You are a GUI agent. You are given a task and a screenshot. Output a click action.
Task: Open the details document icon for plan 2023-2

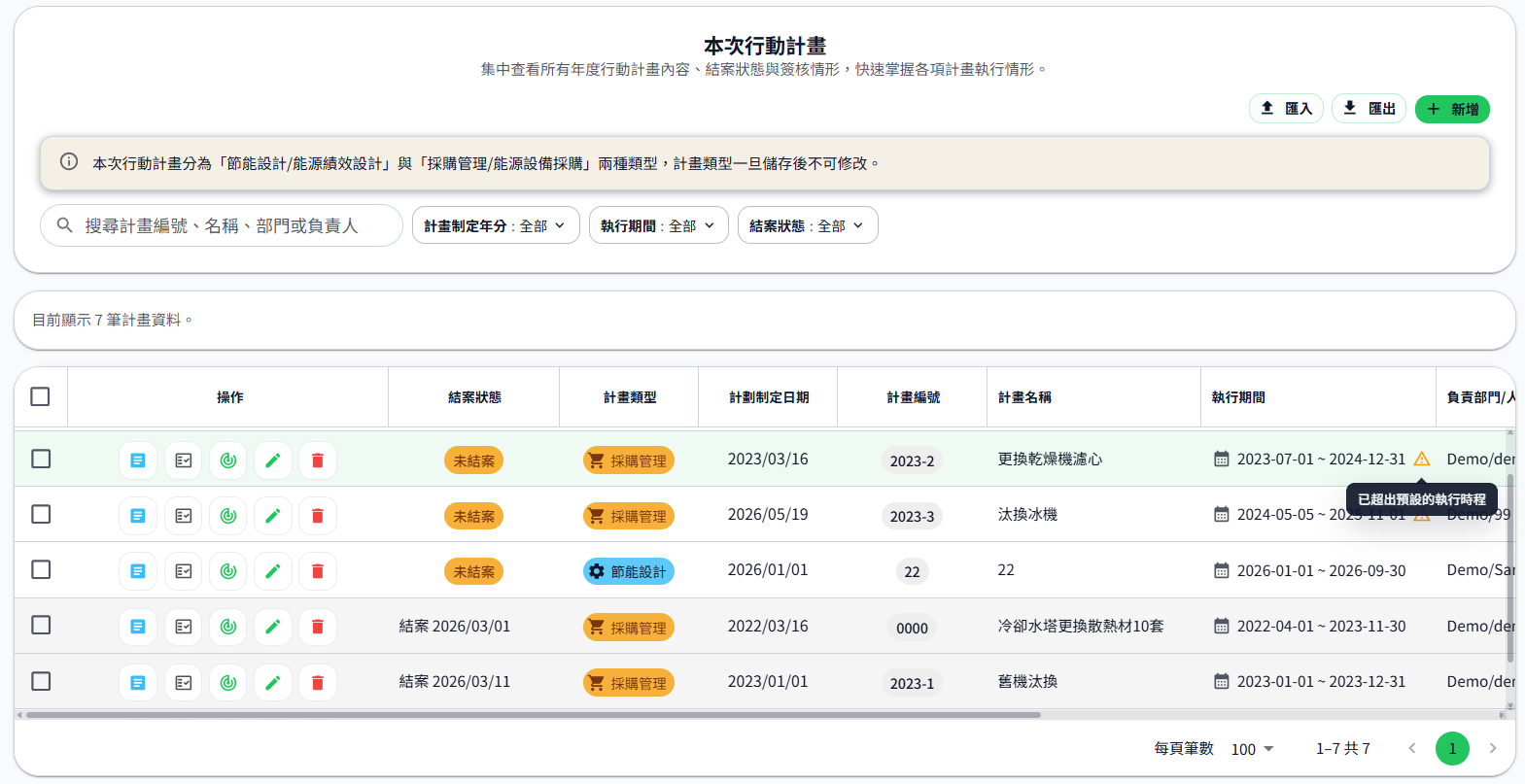138,460
